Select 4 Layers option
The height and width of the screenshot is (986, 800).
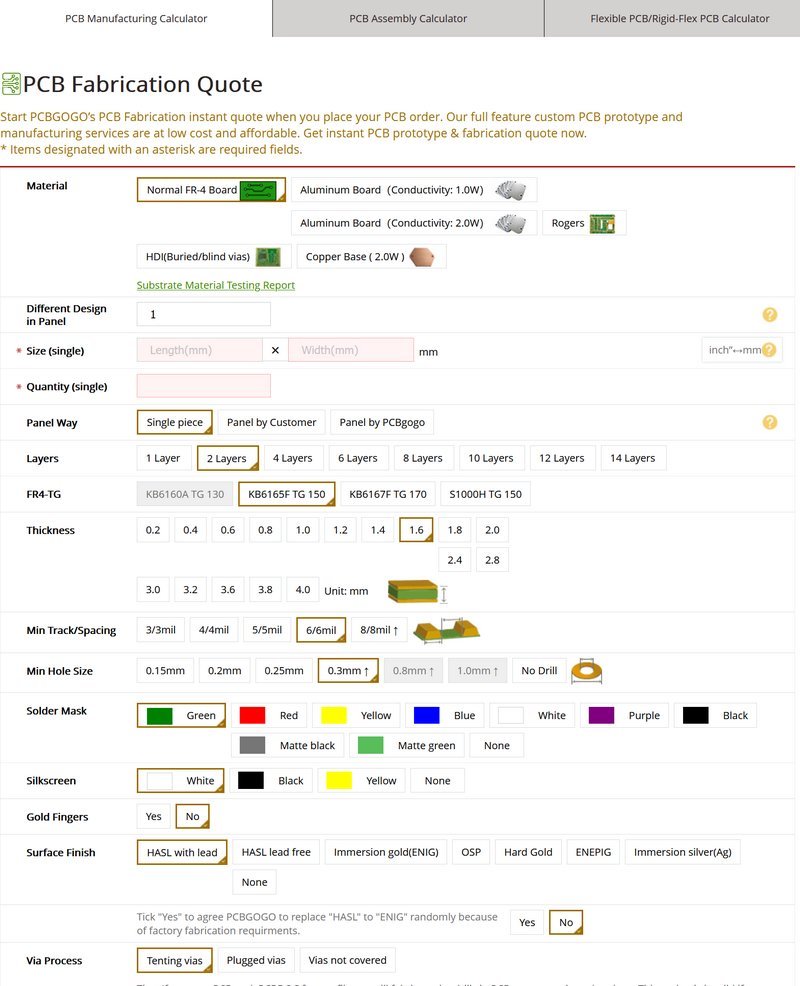point(292,458)
